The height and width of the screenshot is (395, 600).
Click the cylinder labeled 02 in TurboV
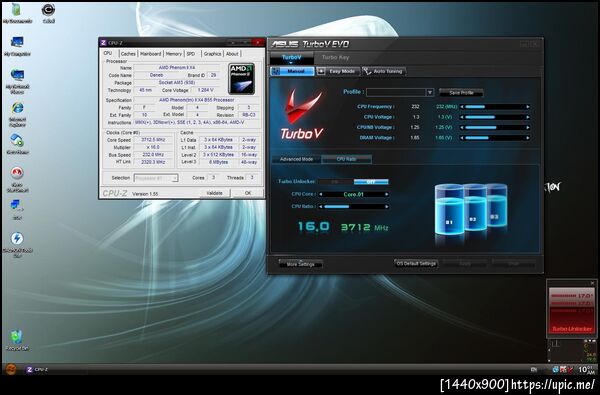[475, 208]
